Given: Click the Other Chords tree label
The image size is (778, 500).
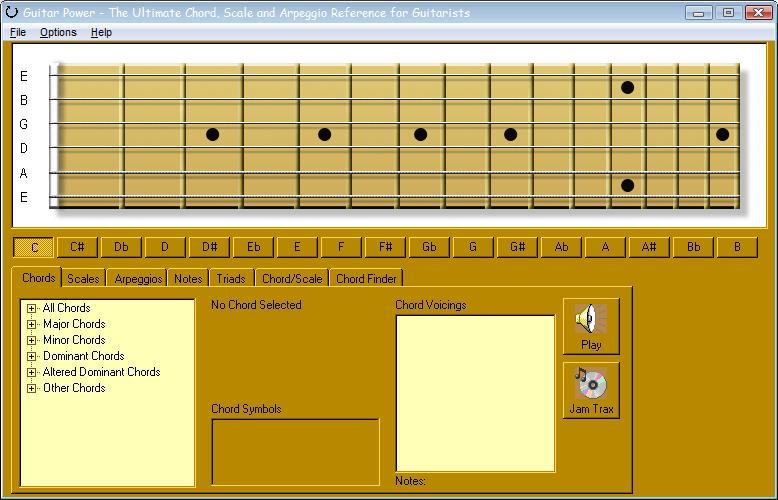Looking at the screenshot, I should point(74,388).
